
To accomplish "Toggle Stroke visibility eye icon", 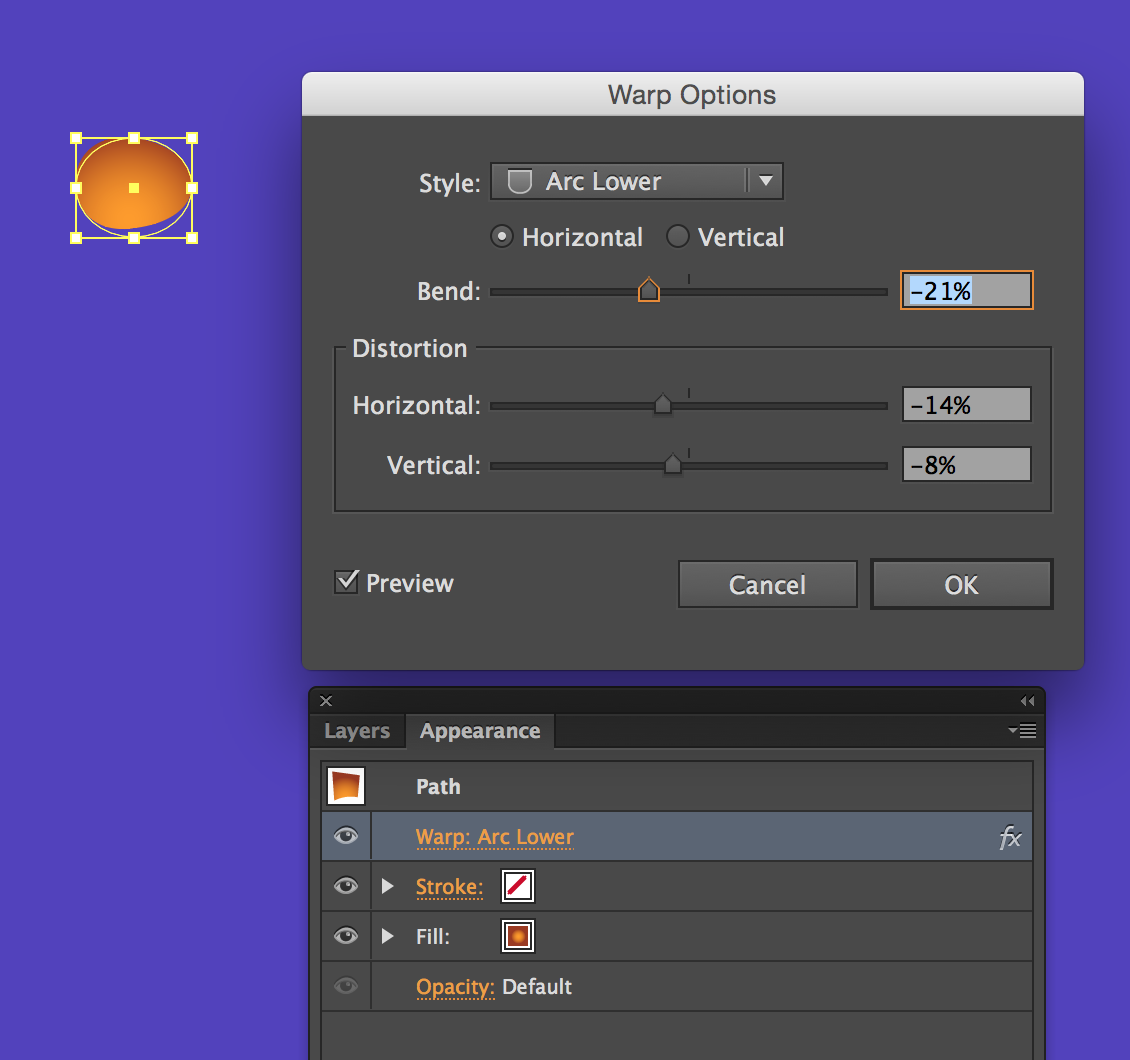I will [346, 886].
